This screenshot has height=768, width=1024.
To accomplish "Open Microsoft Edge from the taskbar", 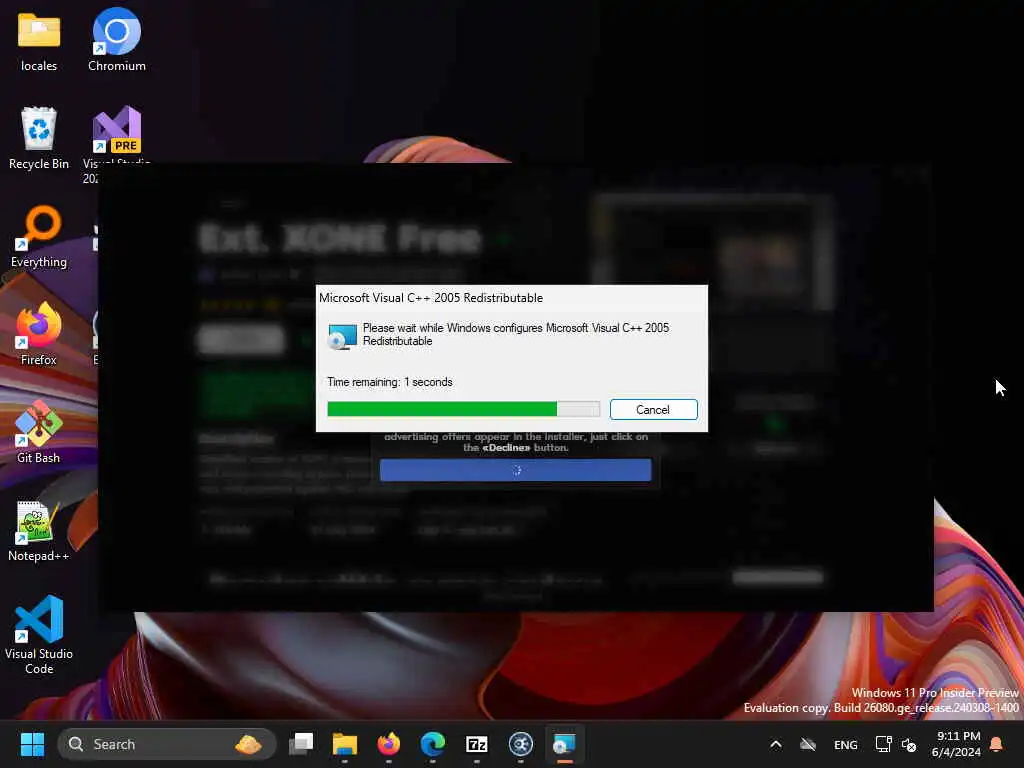I will 432,744.
